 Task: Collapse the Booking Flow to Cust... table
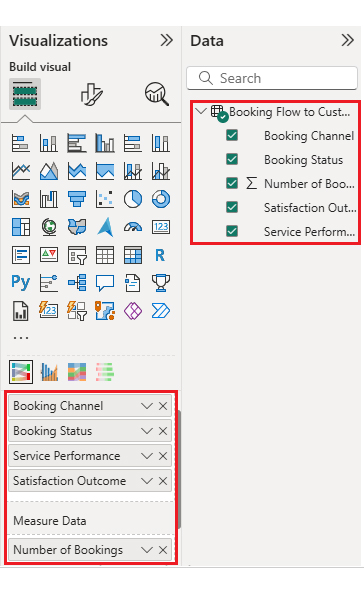click(200, 111)
